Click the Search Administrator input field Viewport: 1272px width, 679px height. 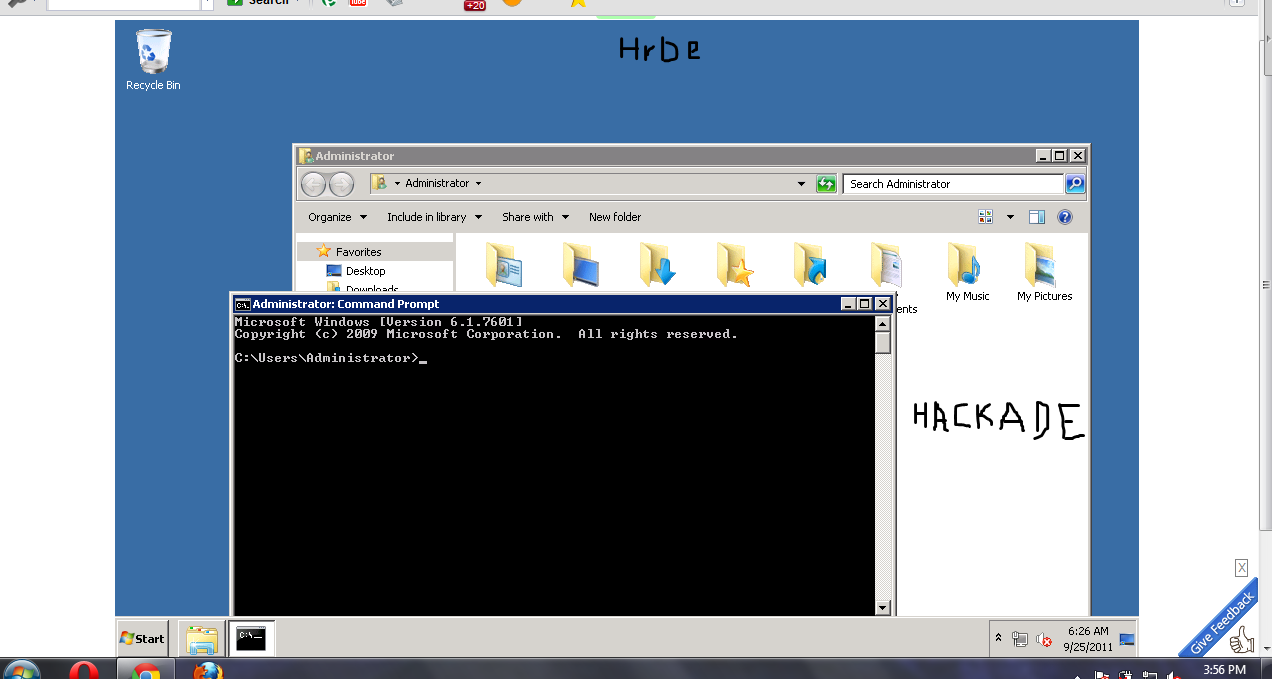954,184
